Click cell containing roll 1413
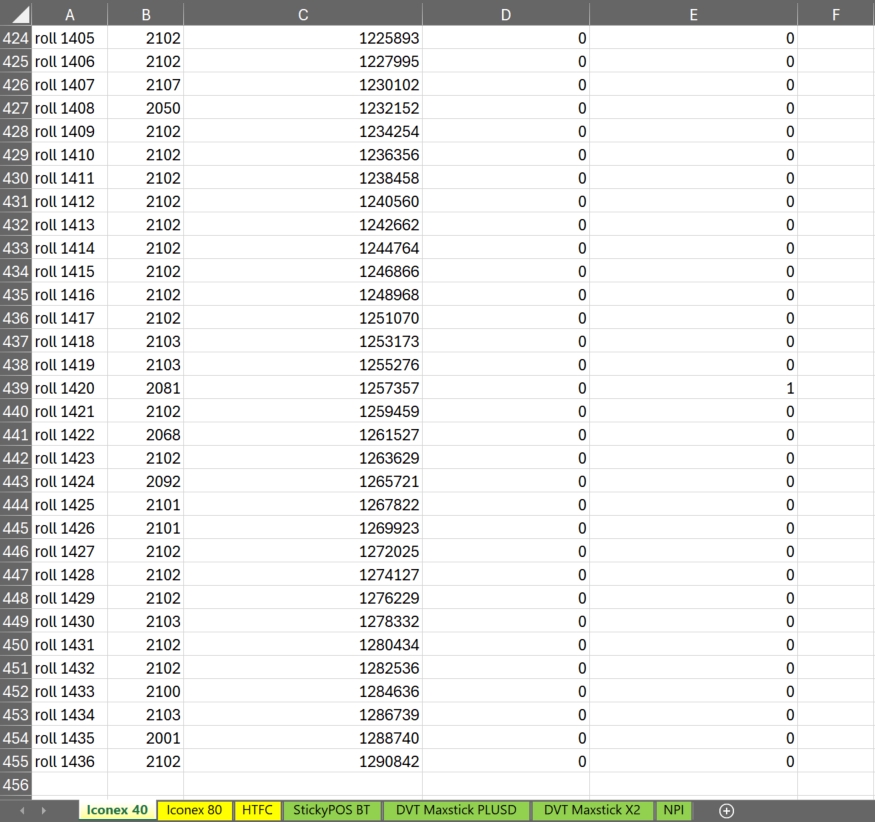The width and height of the screenshot is (875, 822). click(70, 225)
